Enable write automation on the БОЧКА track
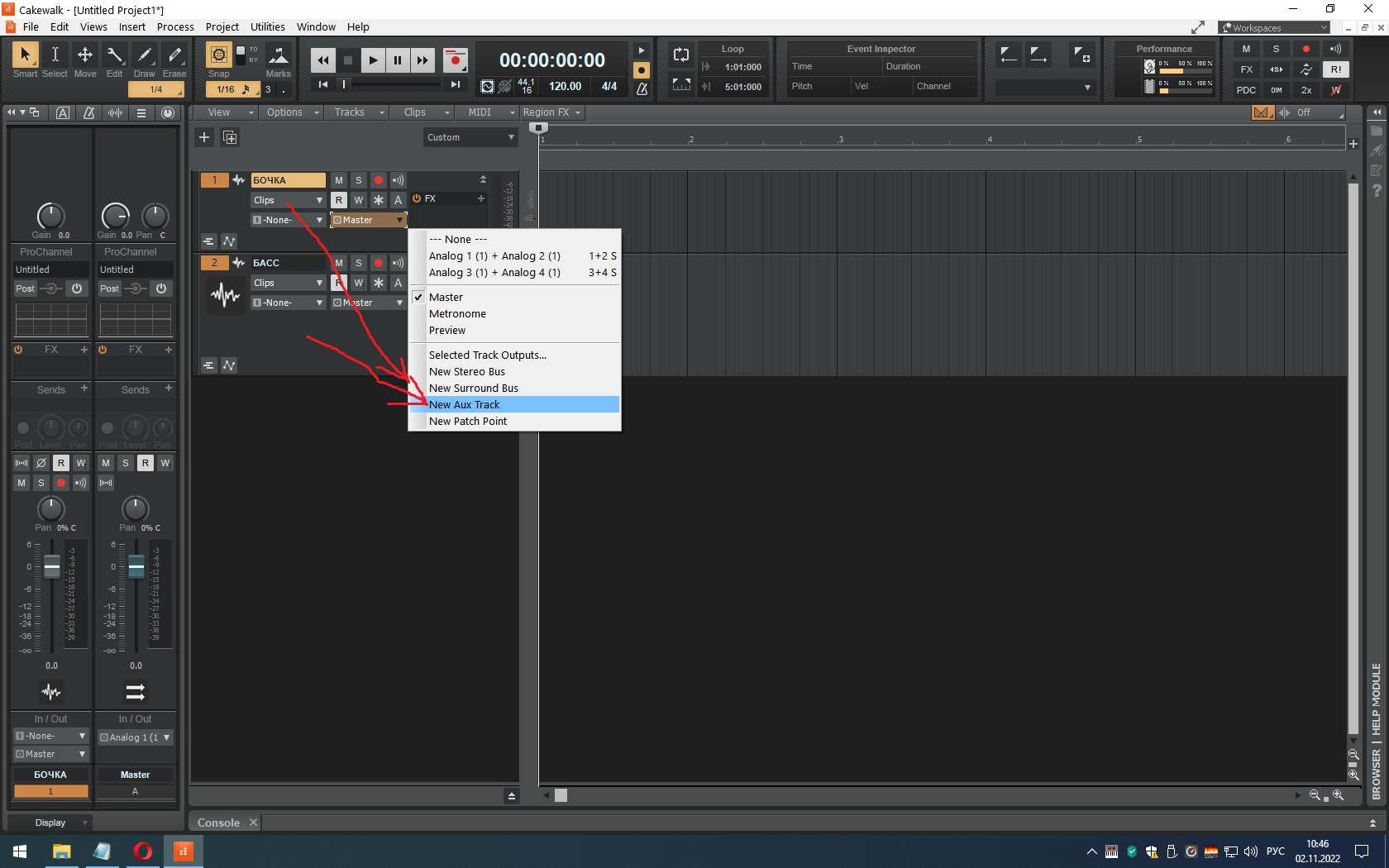The width and height of the screenshot is (1389, 868). click(x=358, y=200)
